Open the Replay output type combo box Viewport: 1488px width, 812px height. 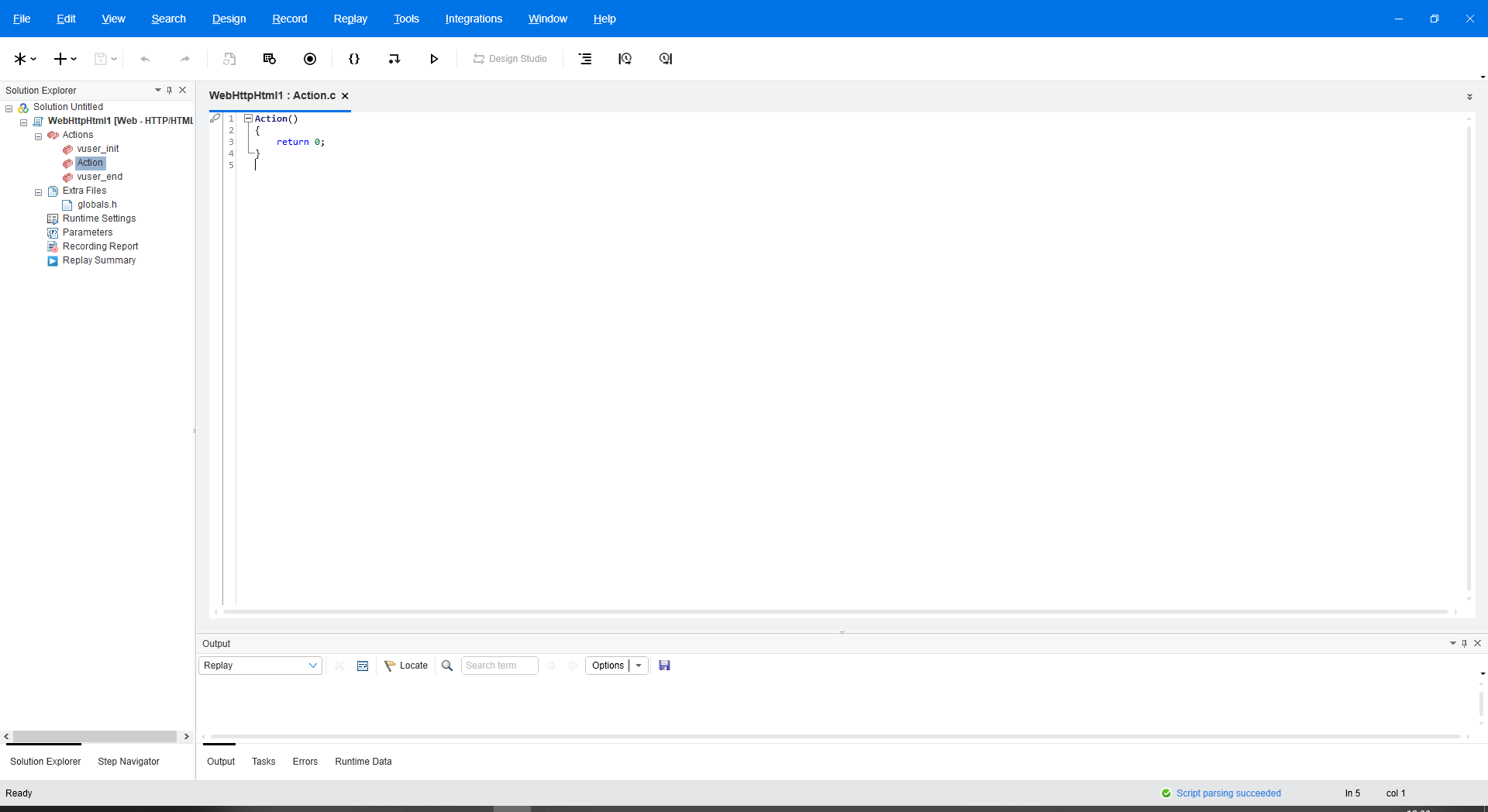click(x=260, y=666)
